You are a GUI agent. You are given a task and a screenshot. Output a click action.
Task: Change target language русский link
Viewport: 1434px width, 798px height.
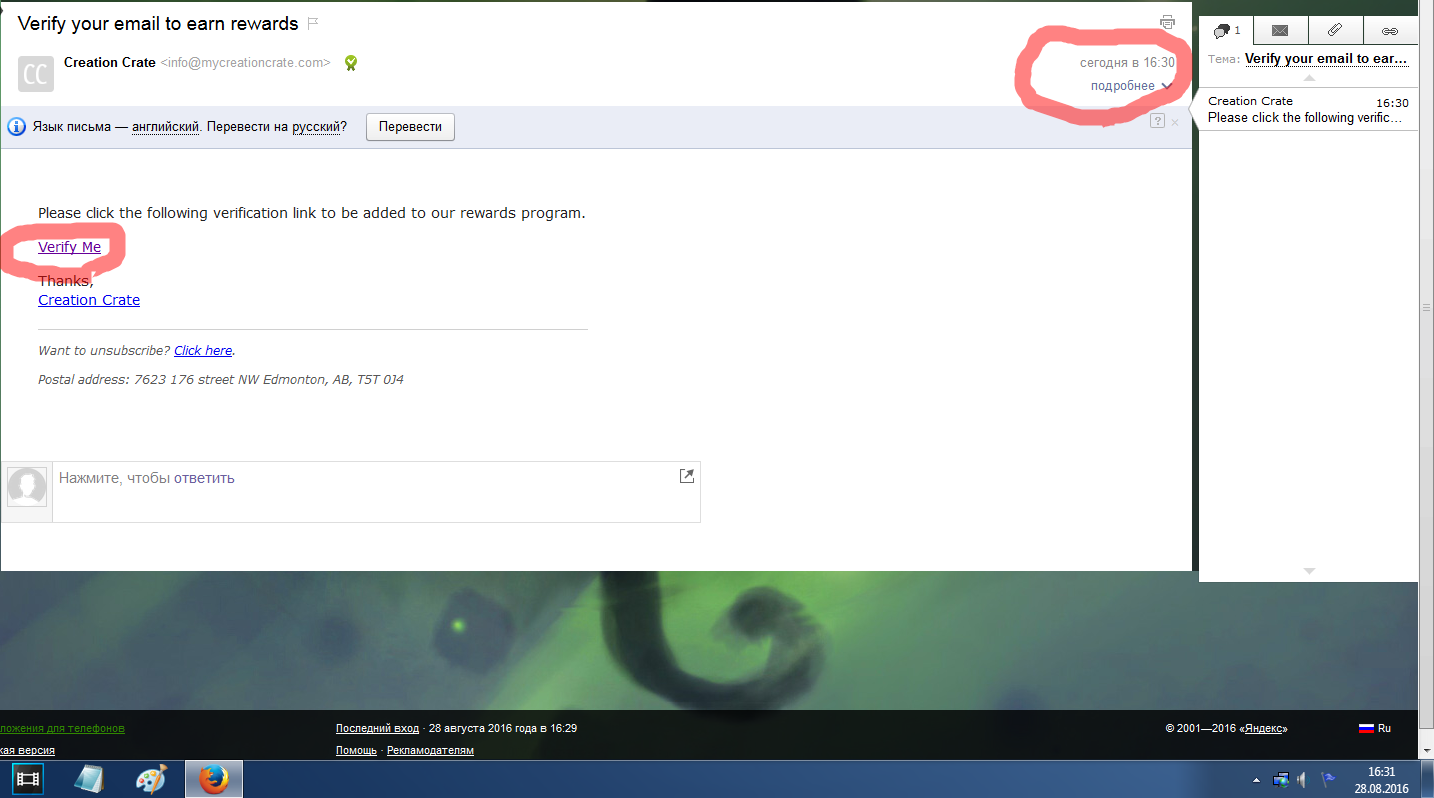pyautogui.click(x=317, y=127)
